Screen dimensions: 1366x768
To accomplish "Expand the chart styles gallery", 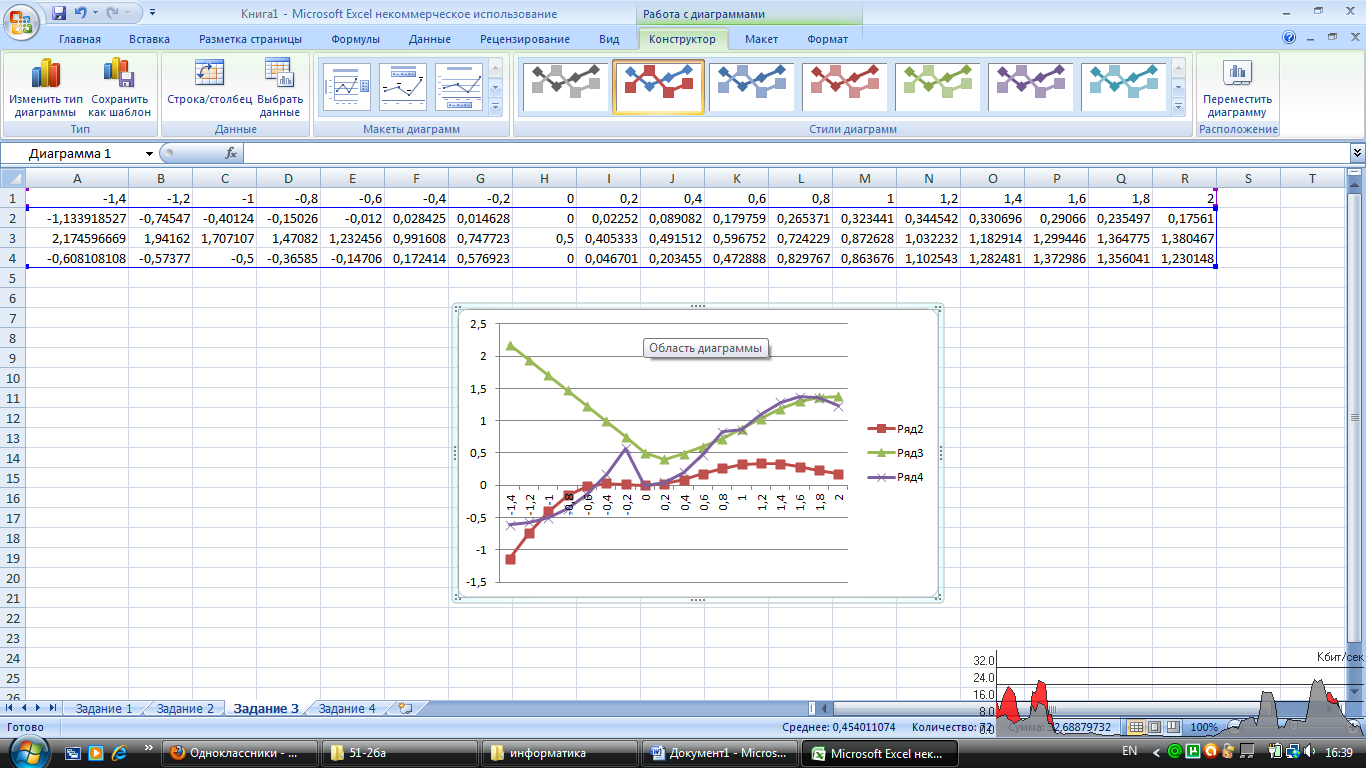I will coord(1178,106).
